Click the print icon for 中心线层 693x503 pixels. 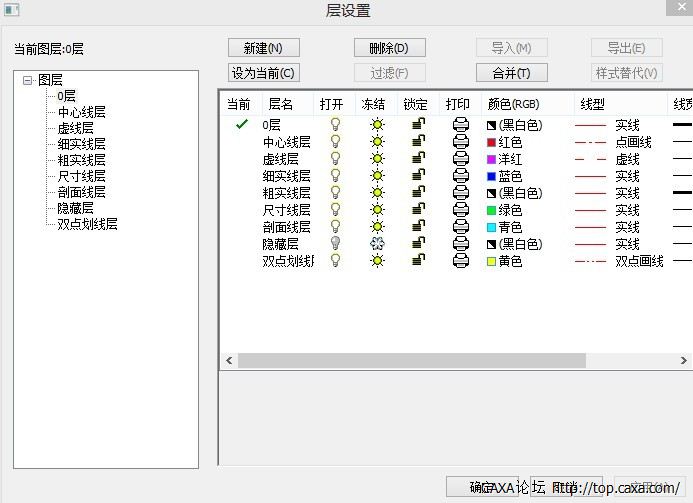(460, 142)
